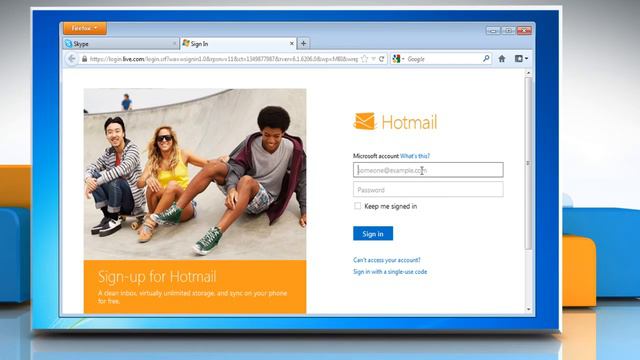
Task: Minimize the Firefox window
Action: click(493, 30)
